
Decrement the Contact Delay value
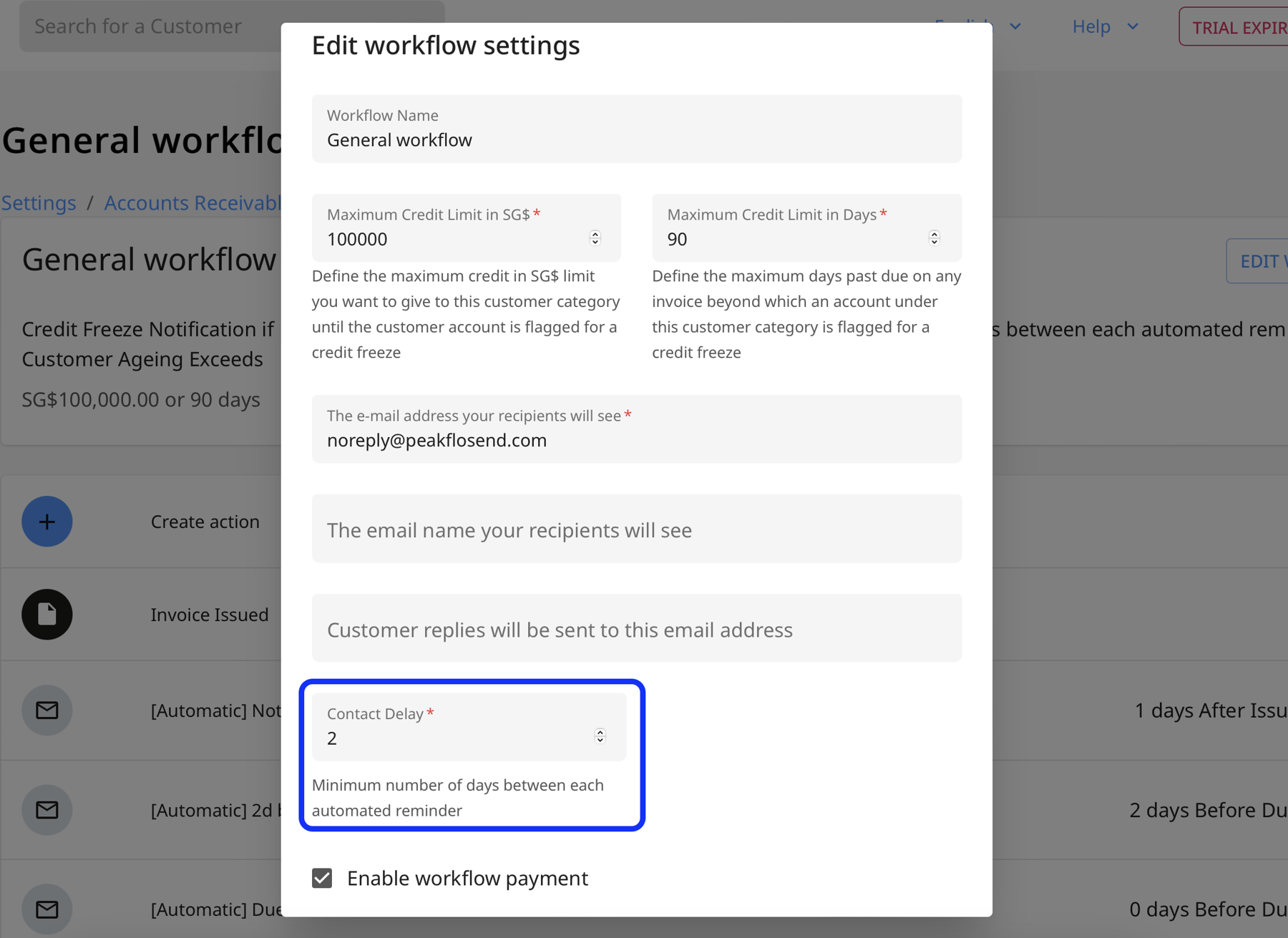click(600, 740)
